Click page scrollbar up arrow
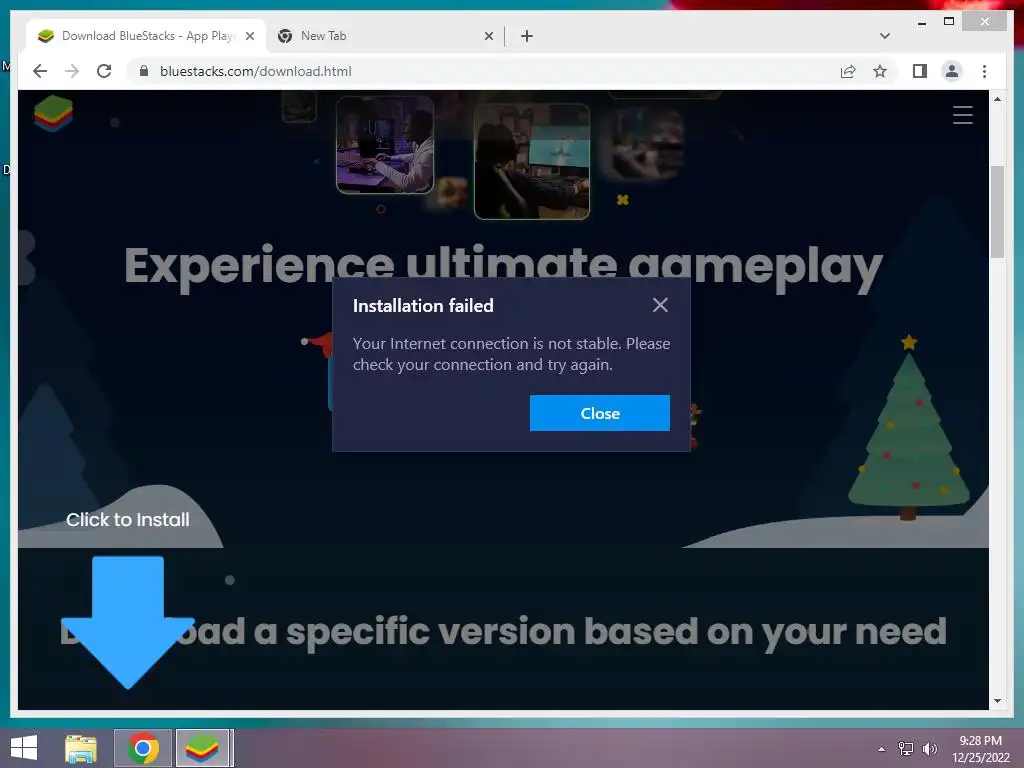Image resolution: width=1024 pixels, height=768 pixels. click(x=997, y=99)
